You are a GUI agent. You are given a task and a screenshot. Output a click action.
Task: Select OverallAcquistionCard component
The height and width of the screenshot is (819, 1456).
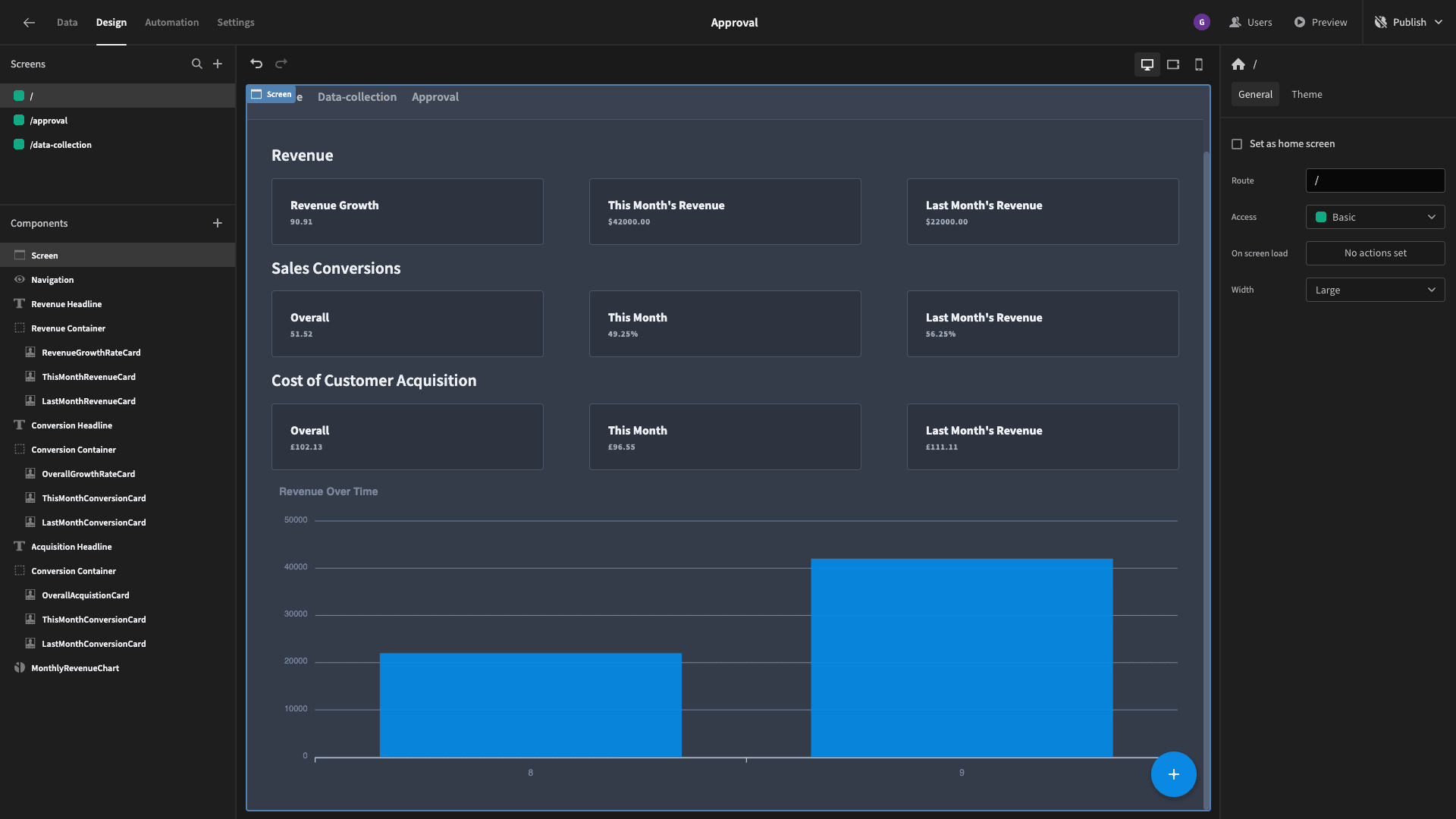pos(118,595)
